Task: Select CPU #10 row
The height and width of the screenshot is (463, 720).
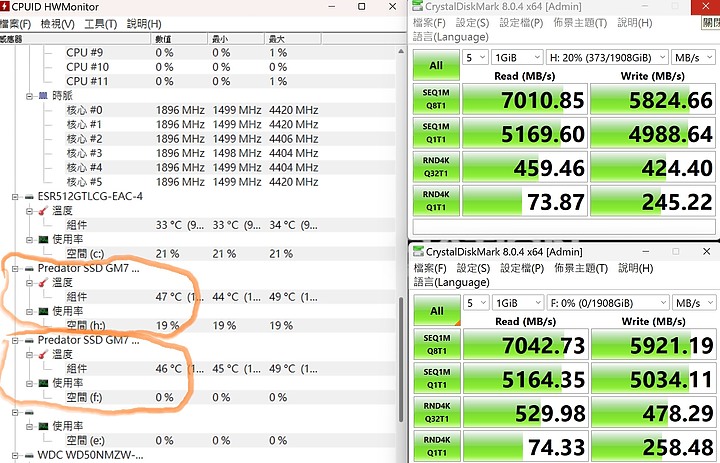Action: click(x=197, y=67)
